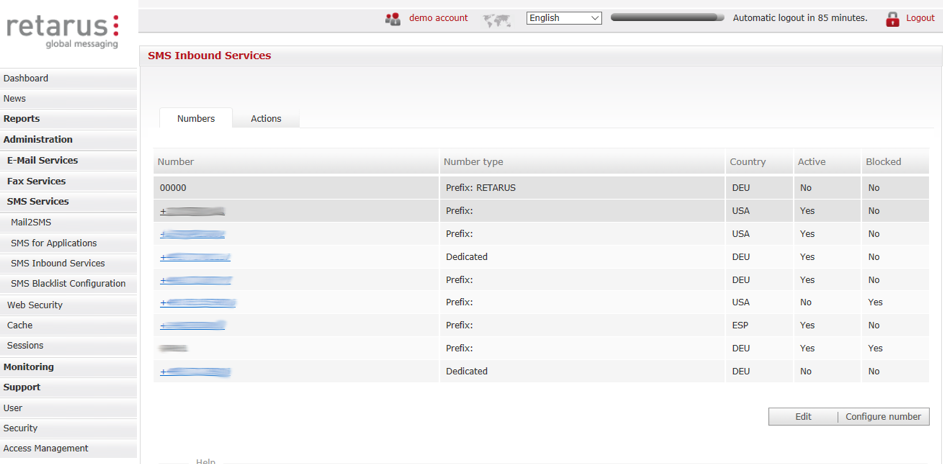Sort table by Country column header

tap(748, 162)
